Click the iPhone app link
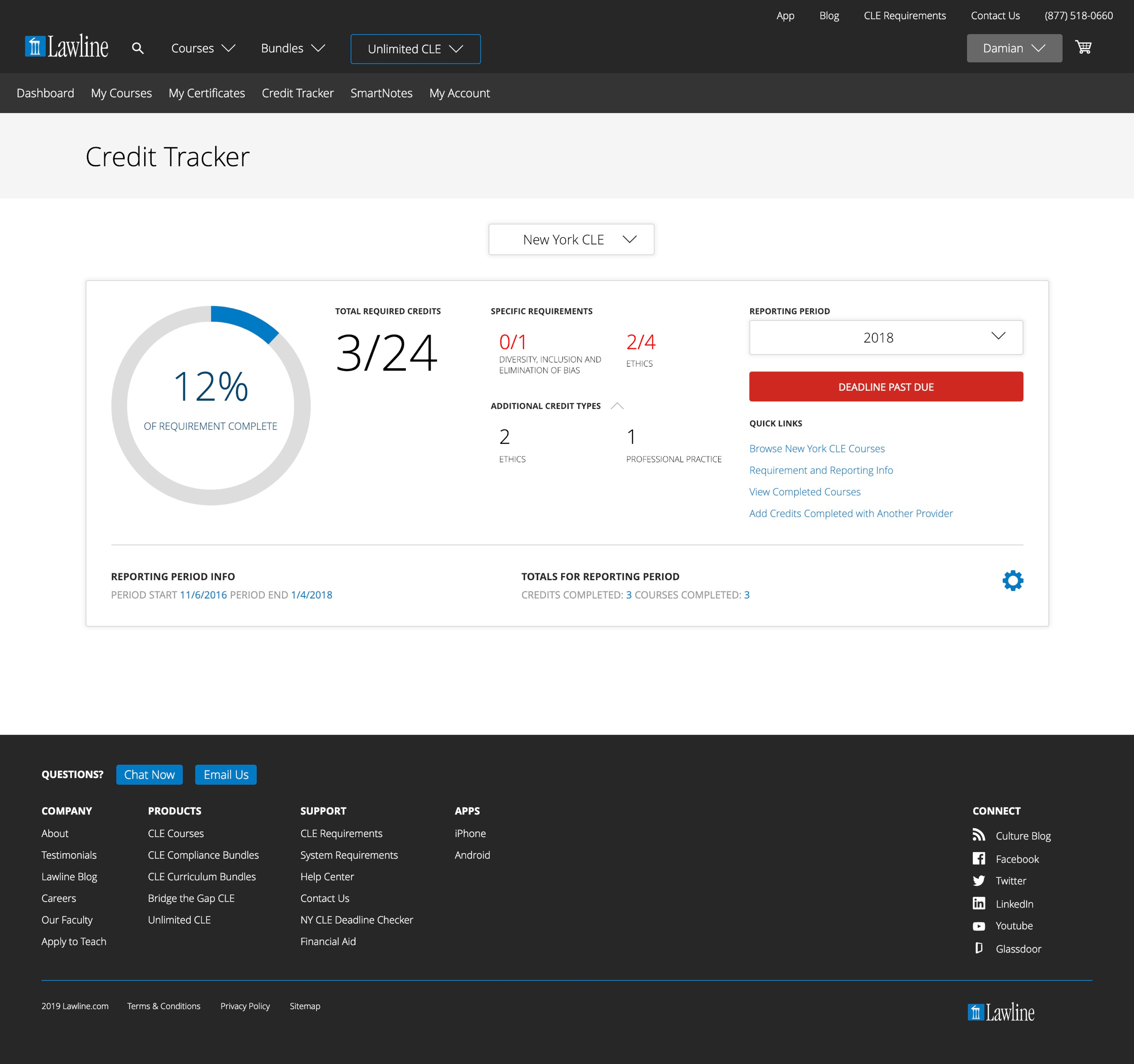 coord(470,833)
